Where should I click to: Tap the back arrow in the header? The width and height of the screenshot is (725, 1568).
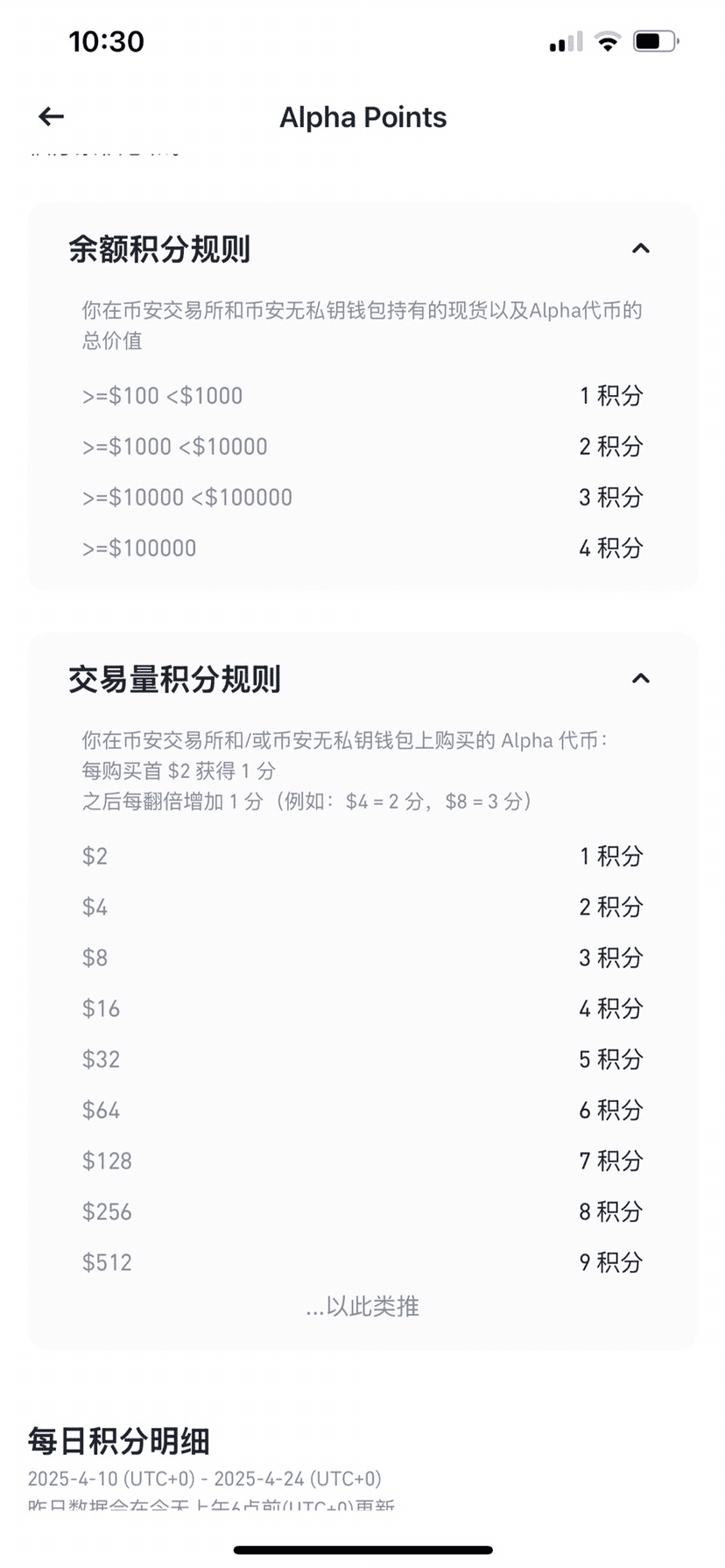click(x=52, y=117)
